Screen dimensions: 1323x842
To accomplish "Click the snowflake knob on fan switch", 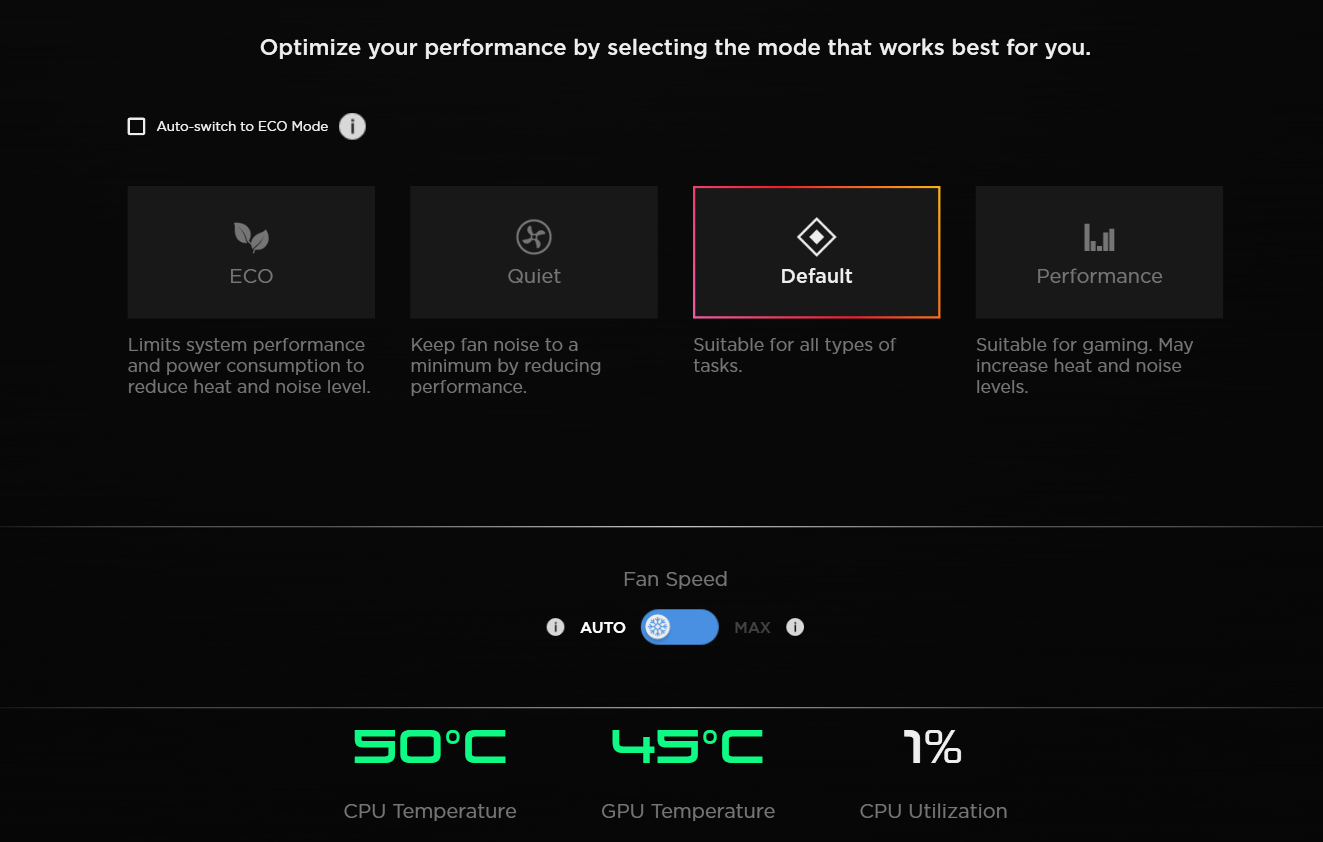I will coord(658,627).
